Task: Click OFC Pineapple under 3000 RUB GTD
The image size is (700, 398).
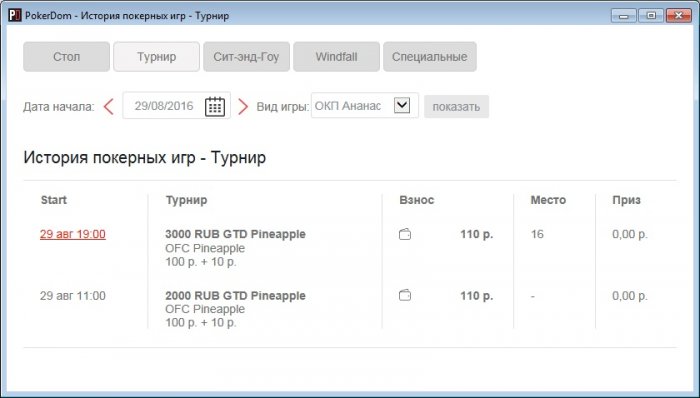Action: tap(205, 248)
